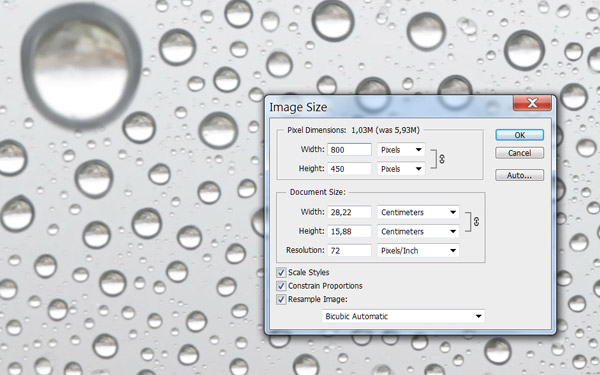Open the Auto... resolution options
The height and width of the screenshot is (375, 600).
pos(519,175)
